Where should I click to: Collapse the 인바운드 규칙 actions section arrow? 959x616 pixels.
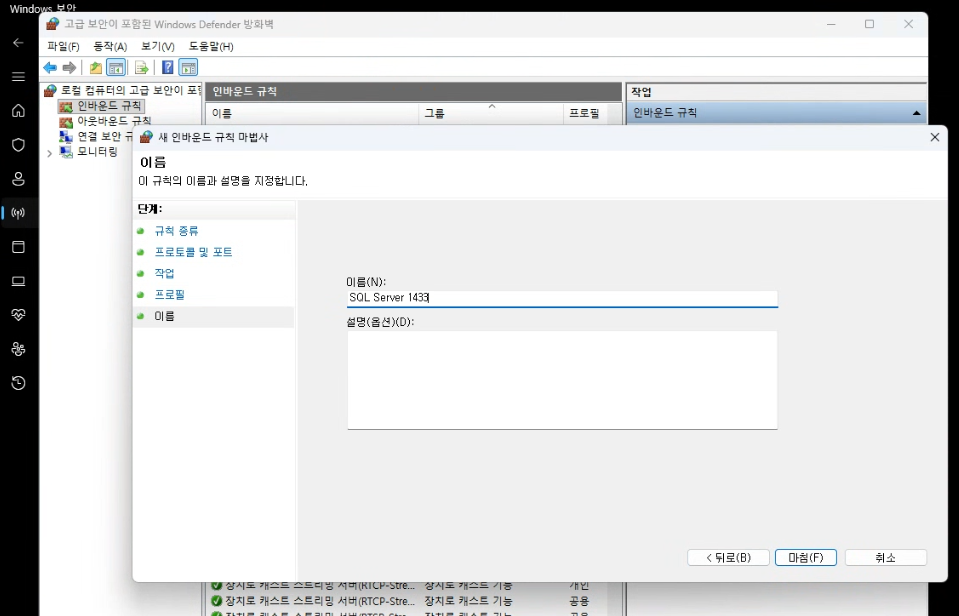(x=916, y=113)
